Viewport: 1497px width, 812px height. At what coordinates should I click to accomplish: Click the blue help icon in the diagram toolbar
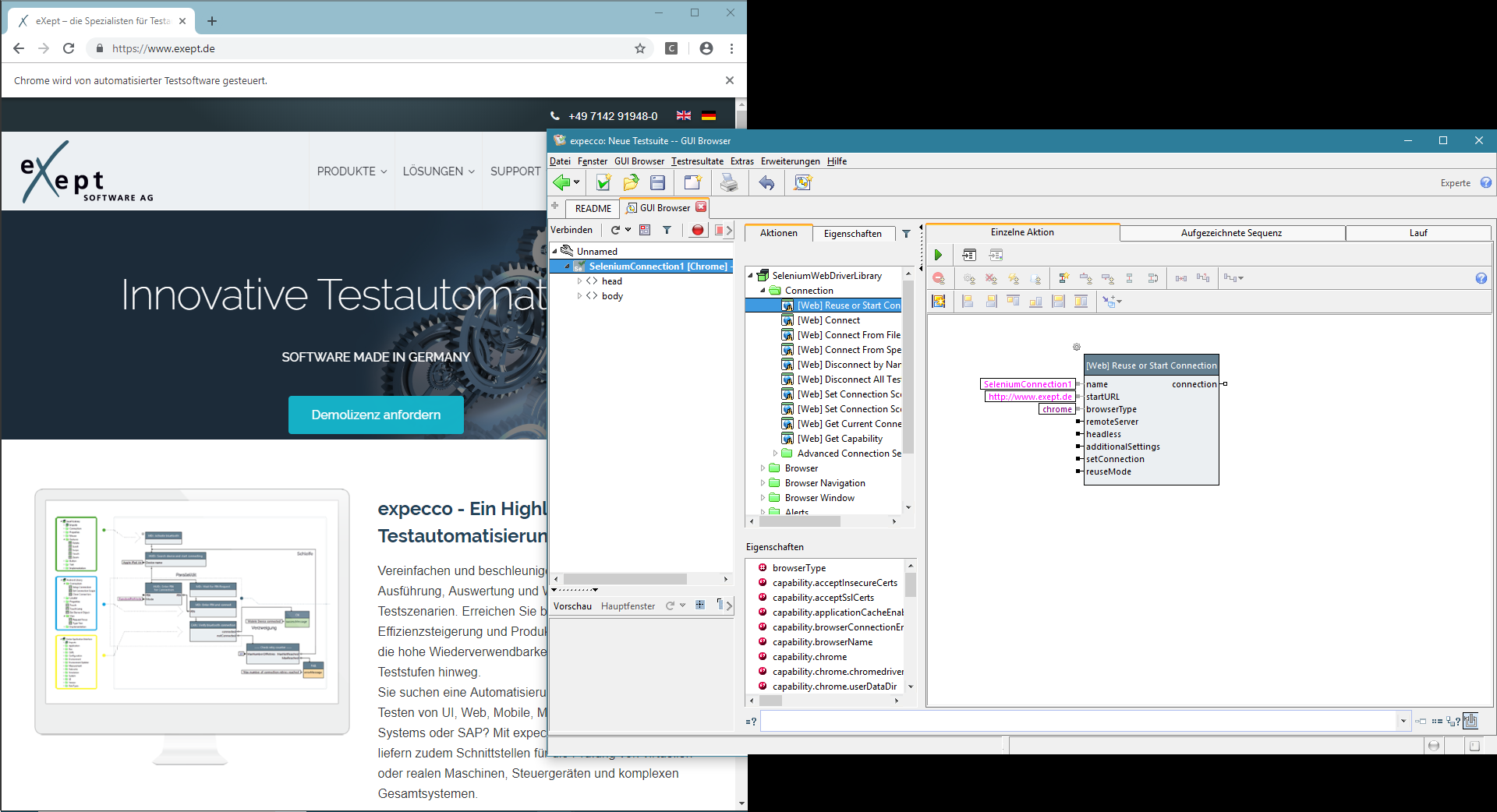1481,278
